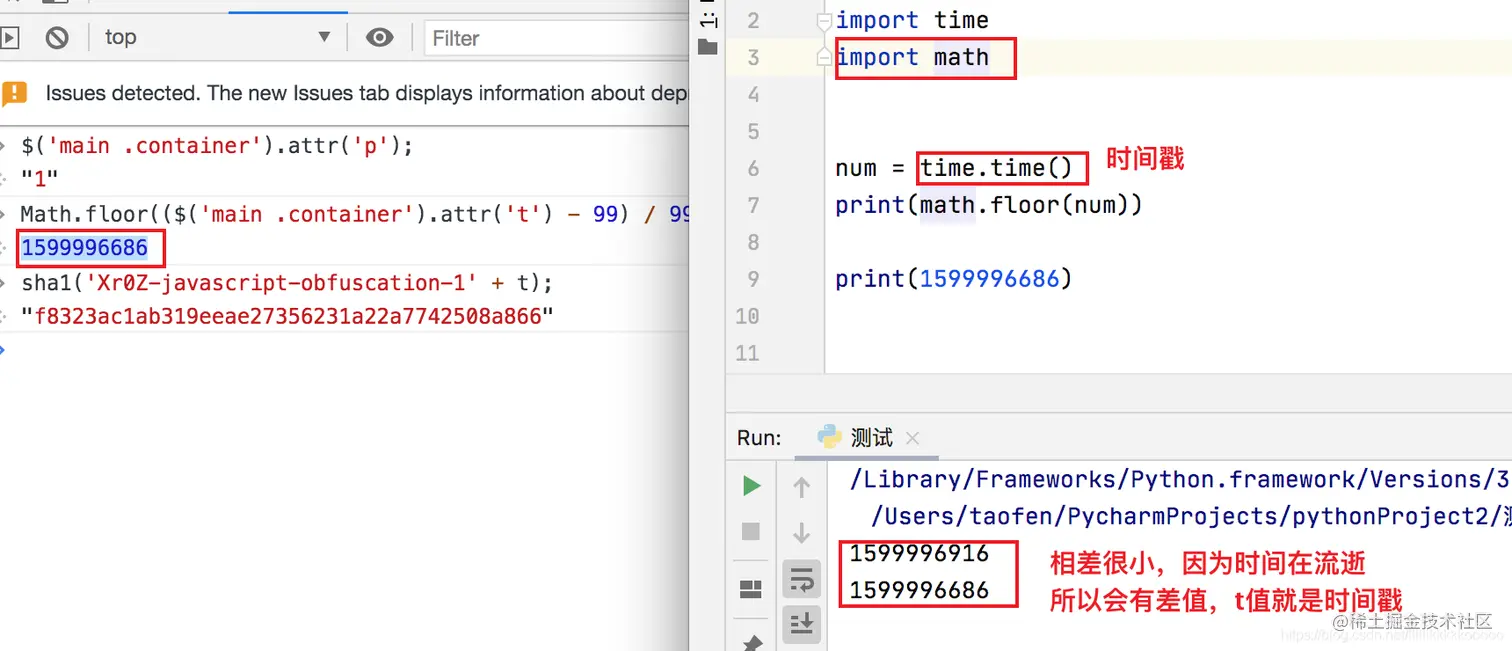The width and height of the screenshot is (1512, 651).
Task: Toggle scroll to end of Run output
Action: click(801, 623)
